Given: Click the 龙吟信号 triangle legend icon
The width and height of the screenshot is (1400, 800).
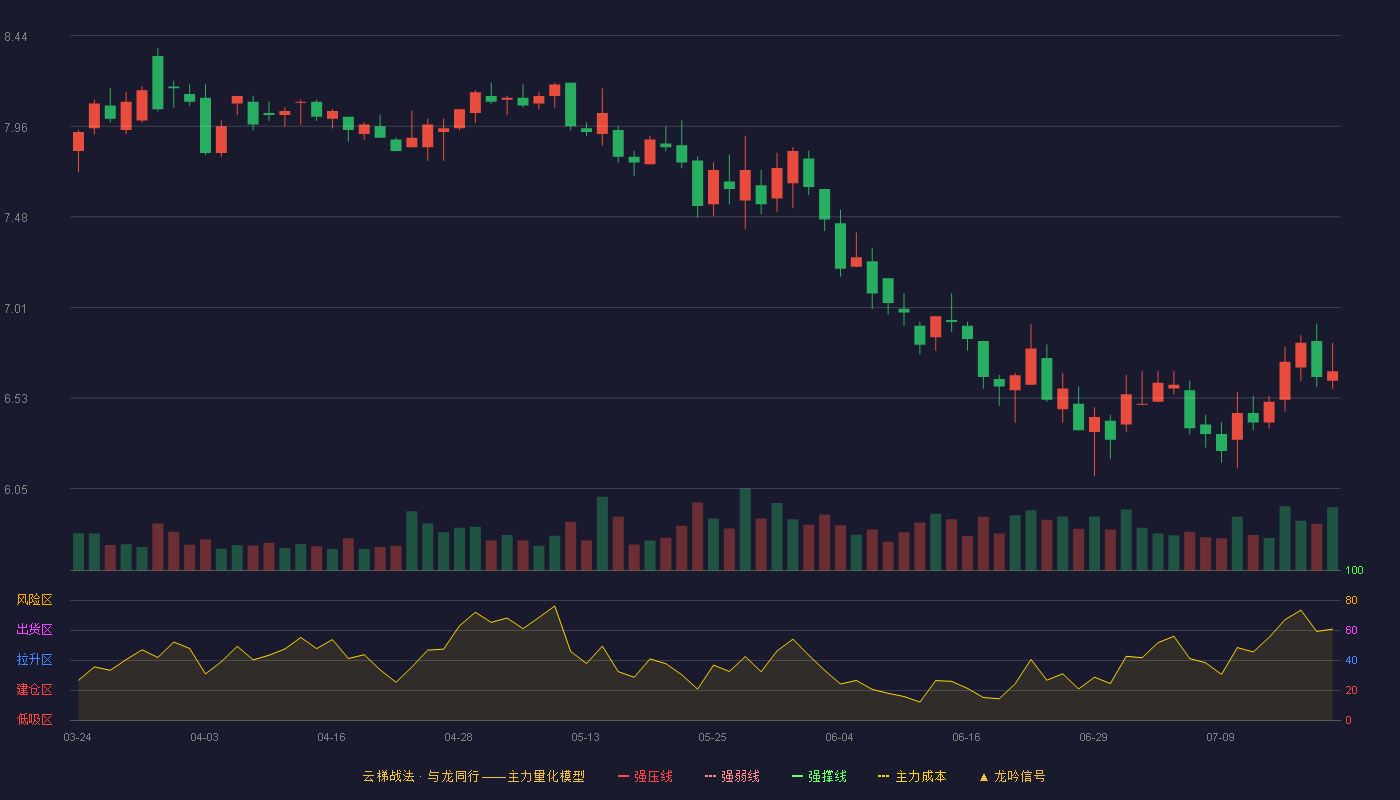Looking at the screenshot, I should click(983, 777).
